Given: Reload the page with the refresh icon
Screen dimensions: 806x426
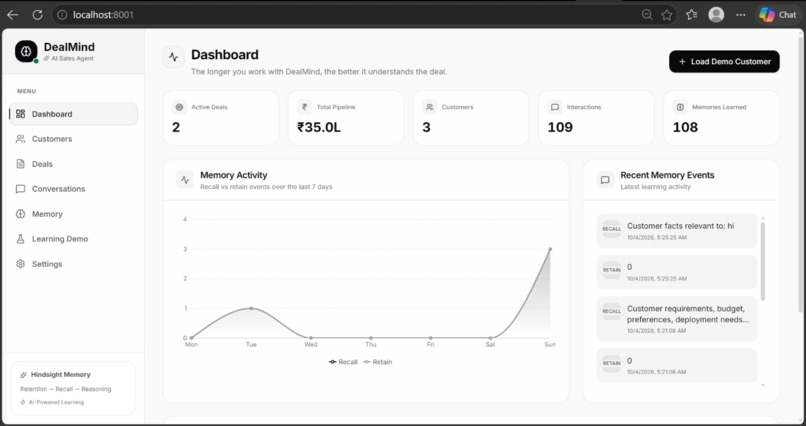Looking at the screenshot, I should coord(38,15).
